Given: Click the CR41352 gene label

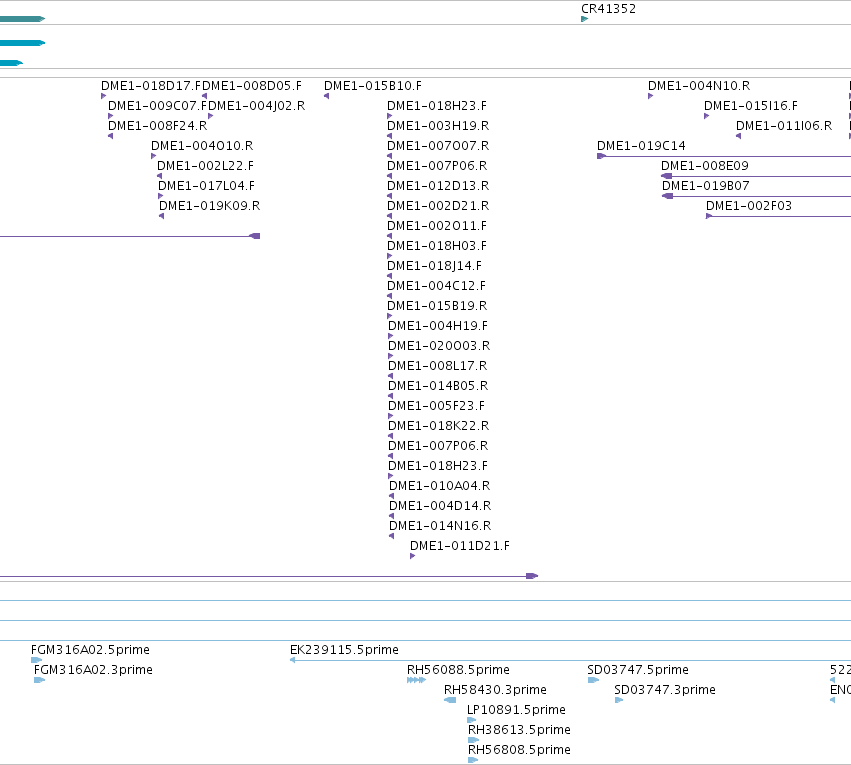Looking at the screenshot, I should (x=608, y=9).
